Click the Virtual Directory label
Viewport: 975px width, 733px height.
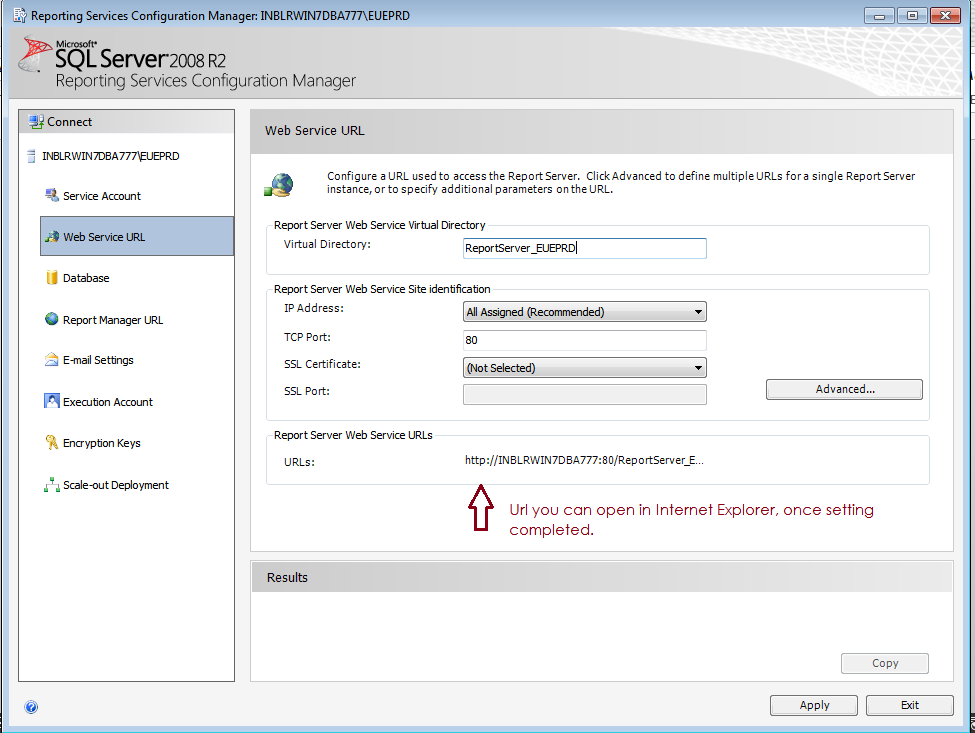[327, 244]
